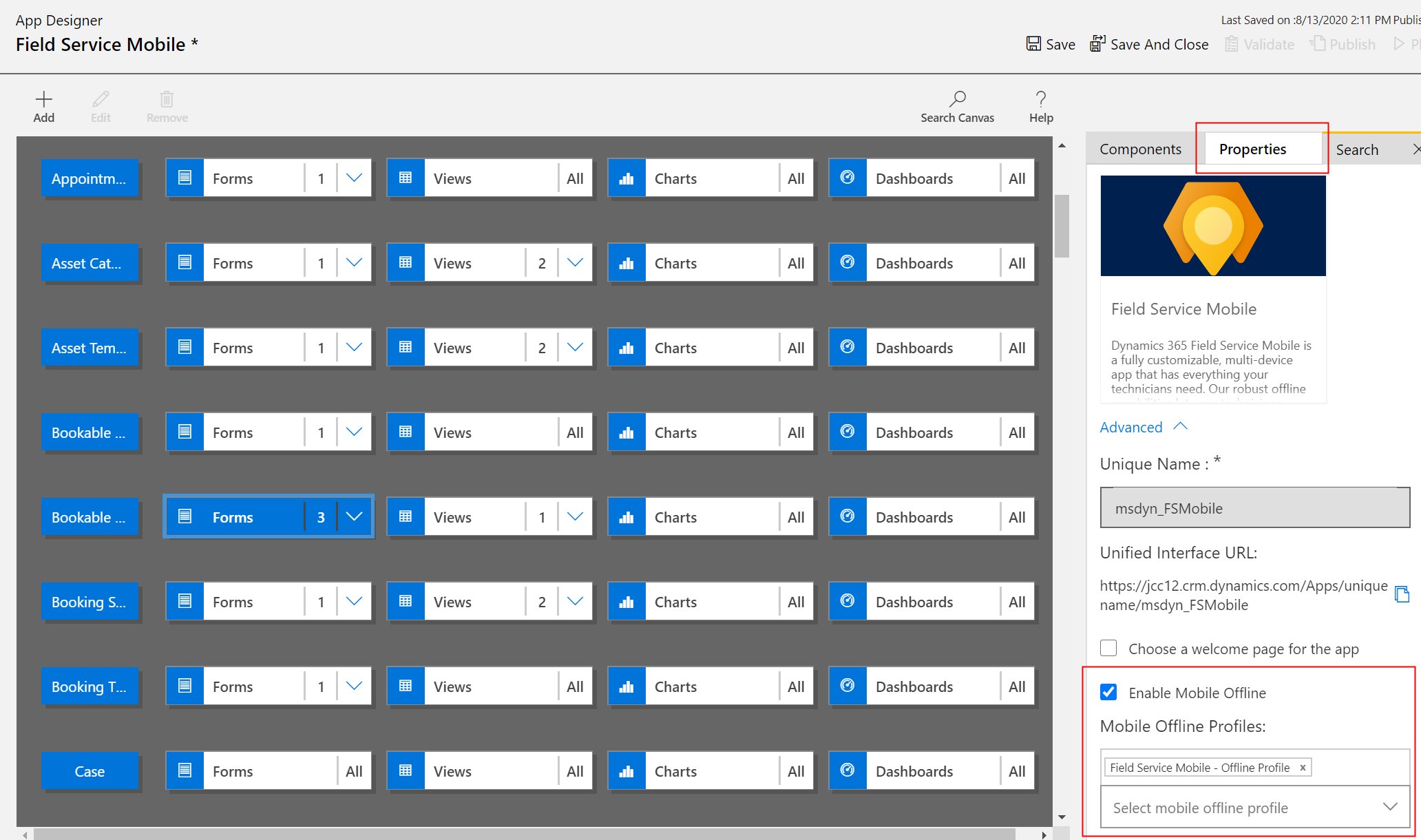
Task: Click the Add plus icon
Action: point(43,99)
